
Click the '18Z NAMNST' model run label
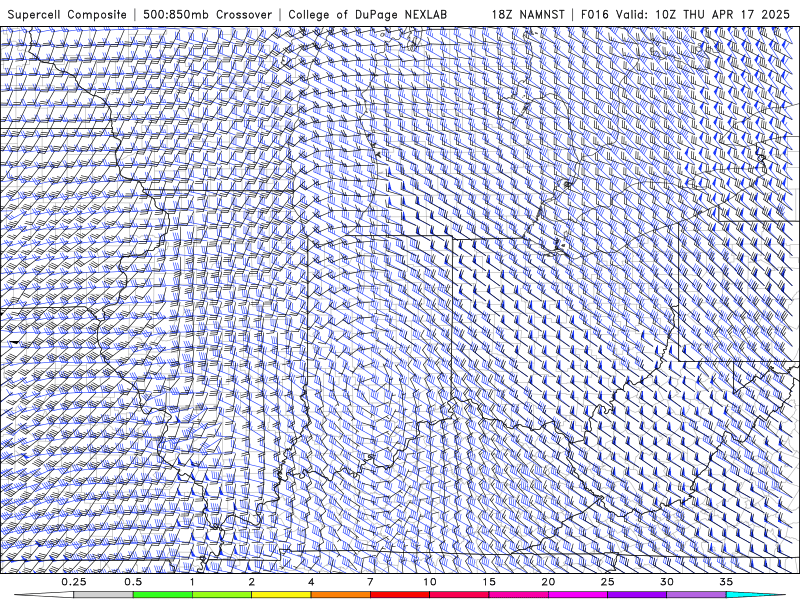pos(528,15)
